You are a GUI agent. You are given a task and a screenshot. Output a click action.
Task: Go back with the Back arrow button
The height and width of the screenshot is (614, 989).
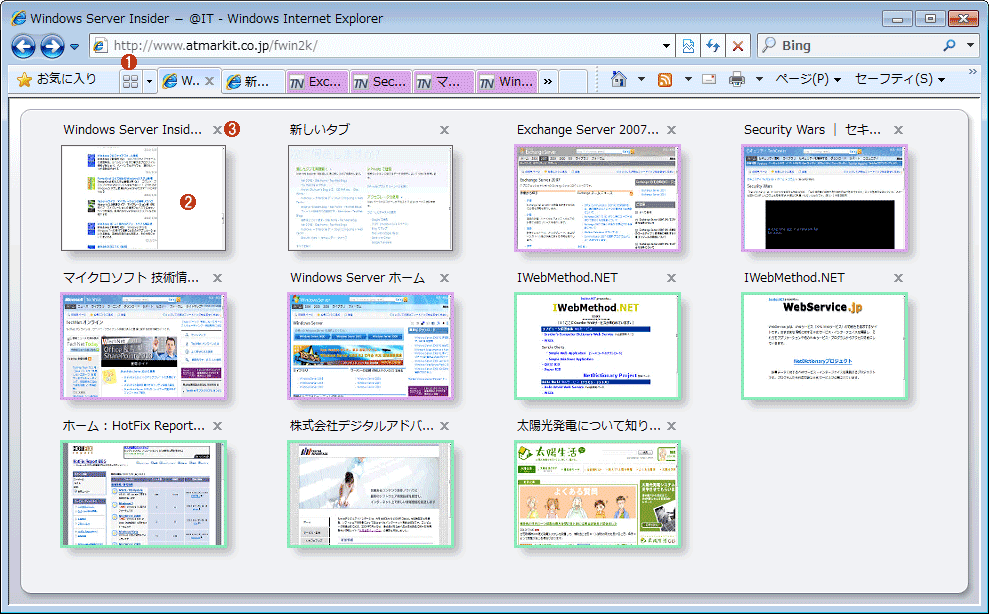(x=24, y=46)
